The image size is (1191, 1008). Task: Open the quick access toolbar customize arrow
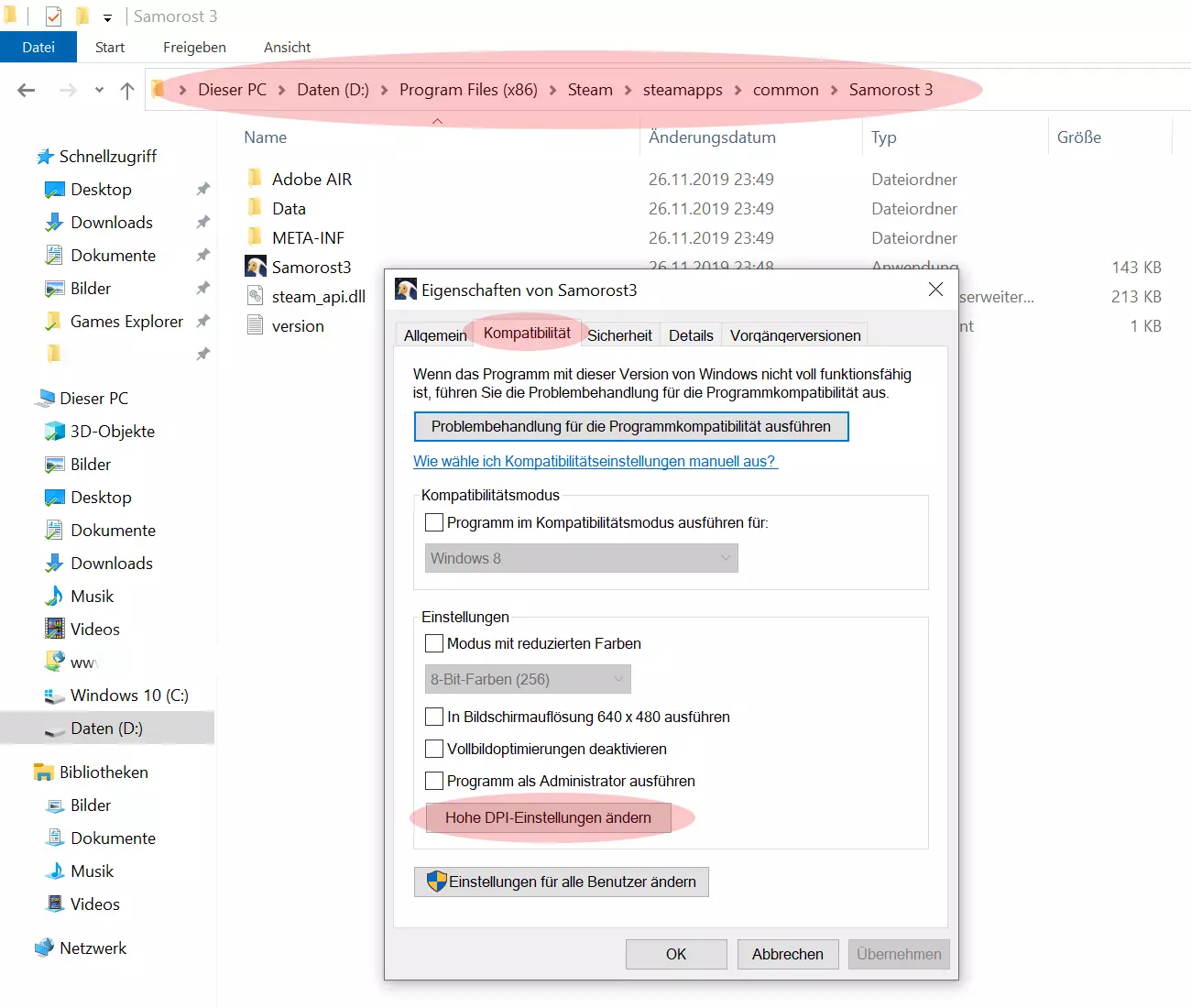(x=107, y=17)
